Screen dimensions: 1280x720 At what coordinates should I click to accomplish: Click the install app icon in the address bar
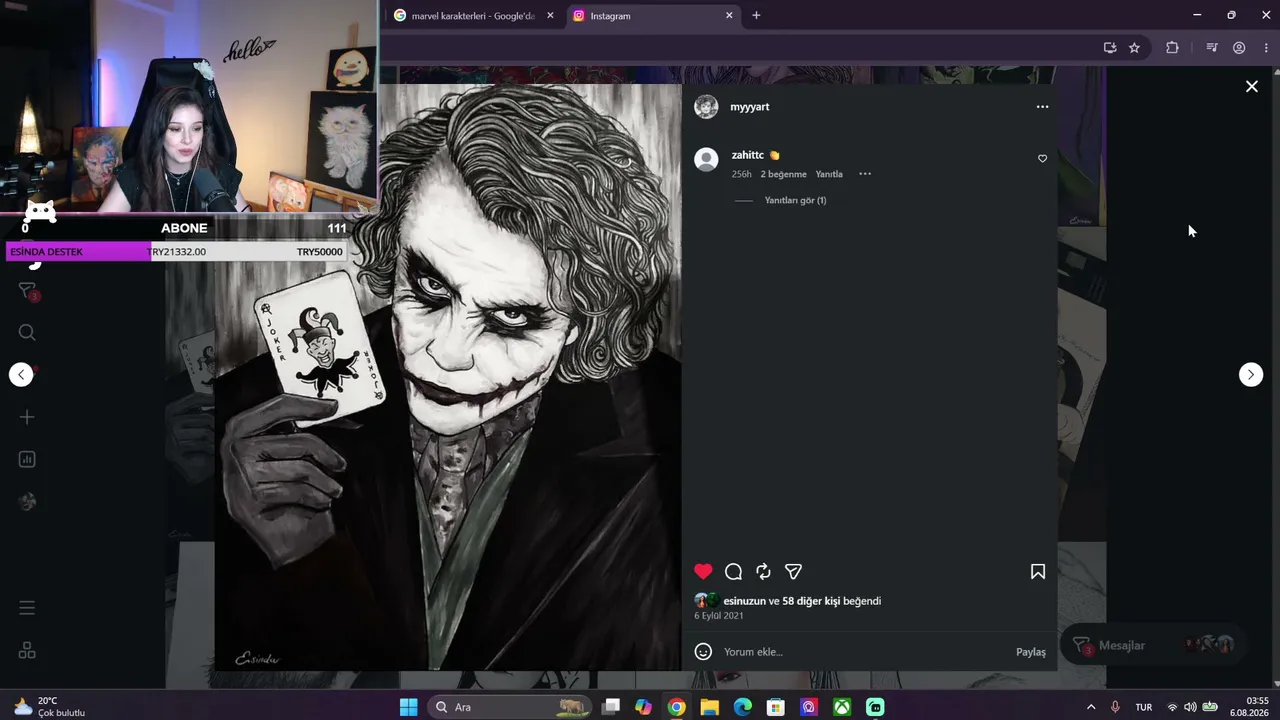(x=1110, y=47)
